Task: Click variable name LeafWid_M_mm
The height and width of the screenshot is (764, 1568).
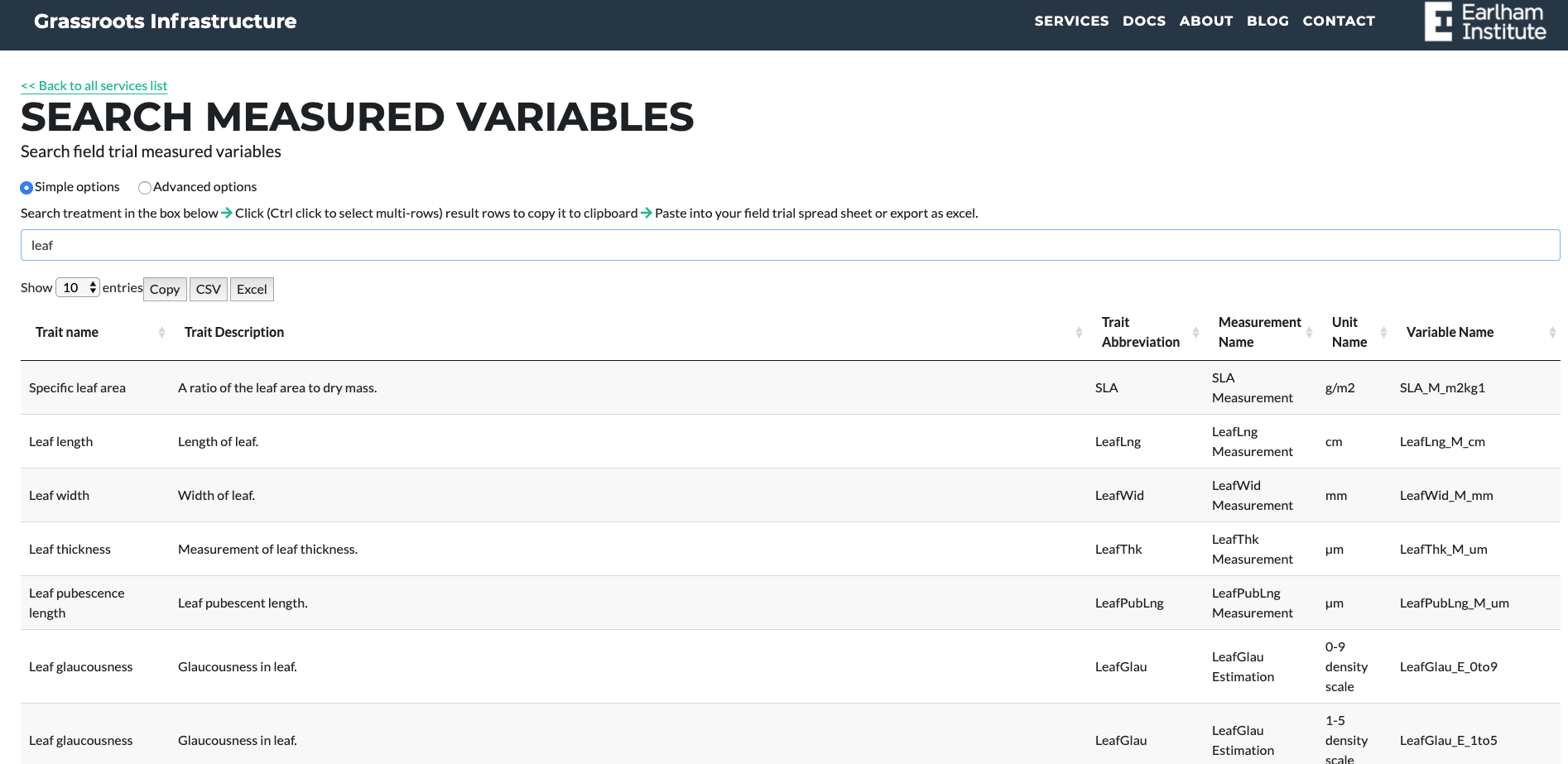Action: click(1446, 495)
